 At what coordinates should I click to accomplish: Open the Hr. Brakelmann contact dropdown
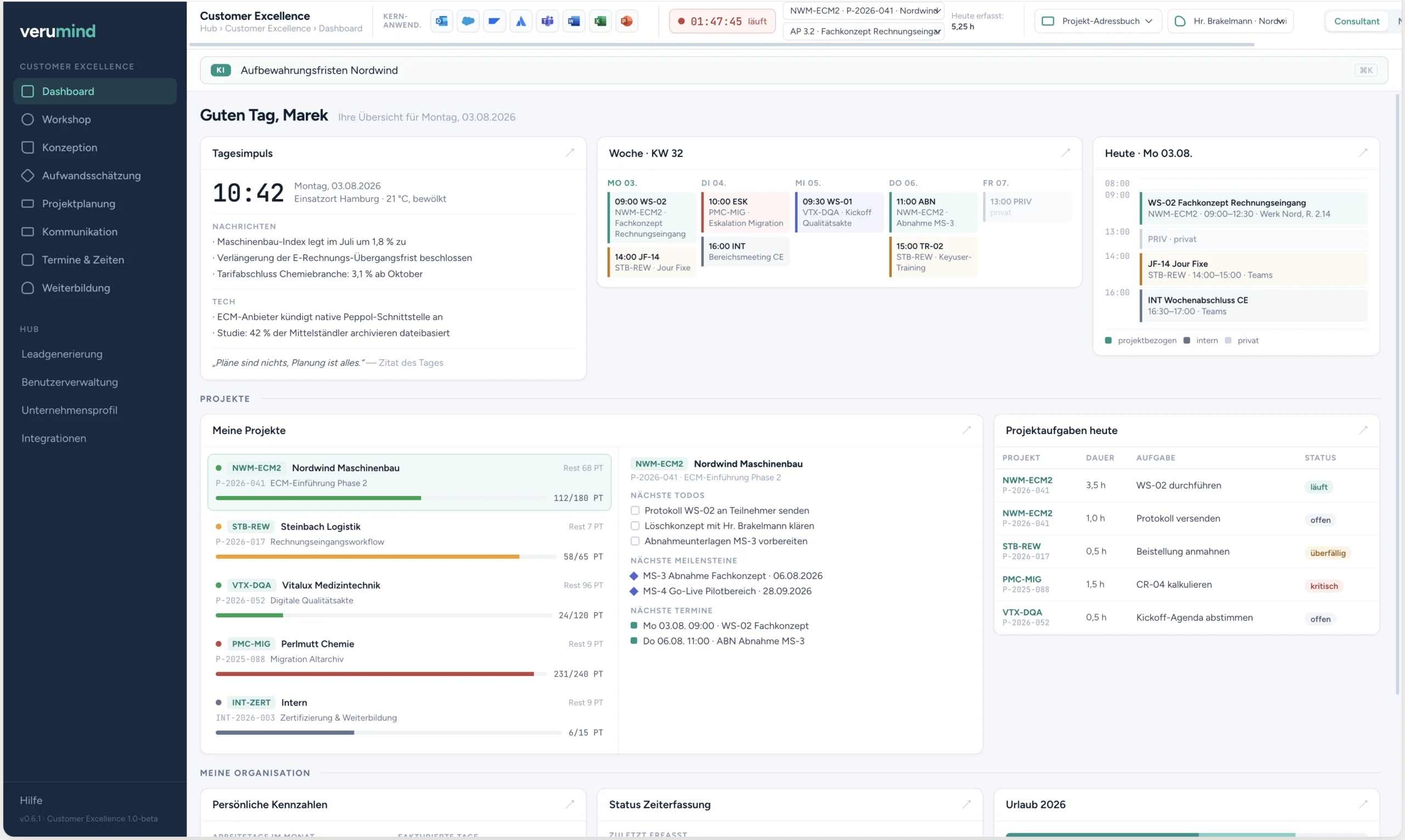pyautogui.click(x=1230, y=21)
